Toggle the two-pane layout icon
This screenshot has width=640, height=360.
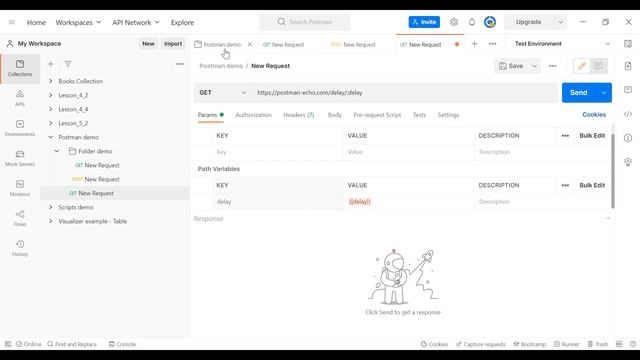(619, 344)
